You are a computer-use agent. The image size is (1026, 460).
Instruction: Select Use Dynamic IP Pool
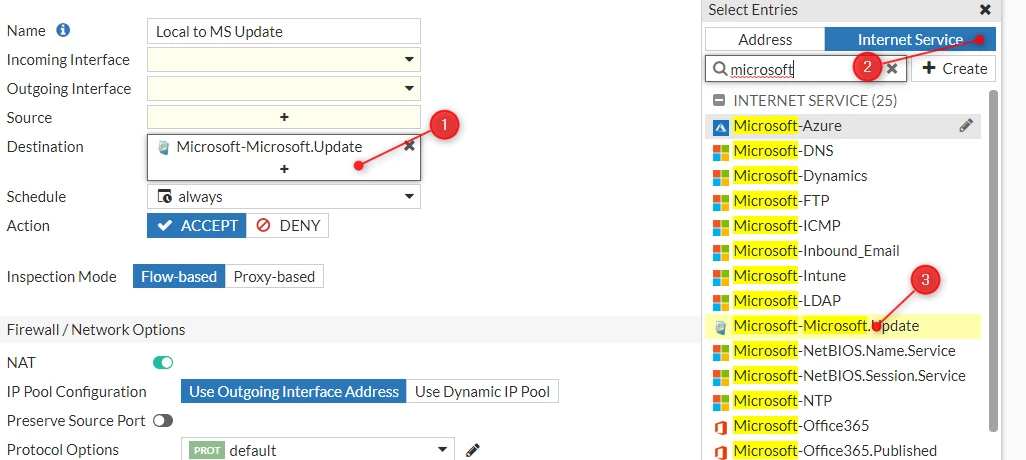pos(482,392)
